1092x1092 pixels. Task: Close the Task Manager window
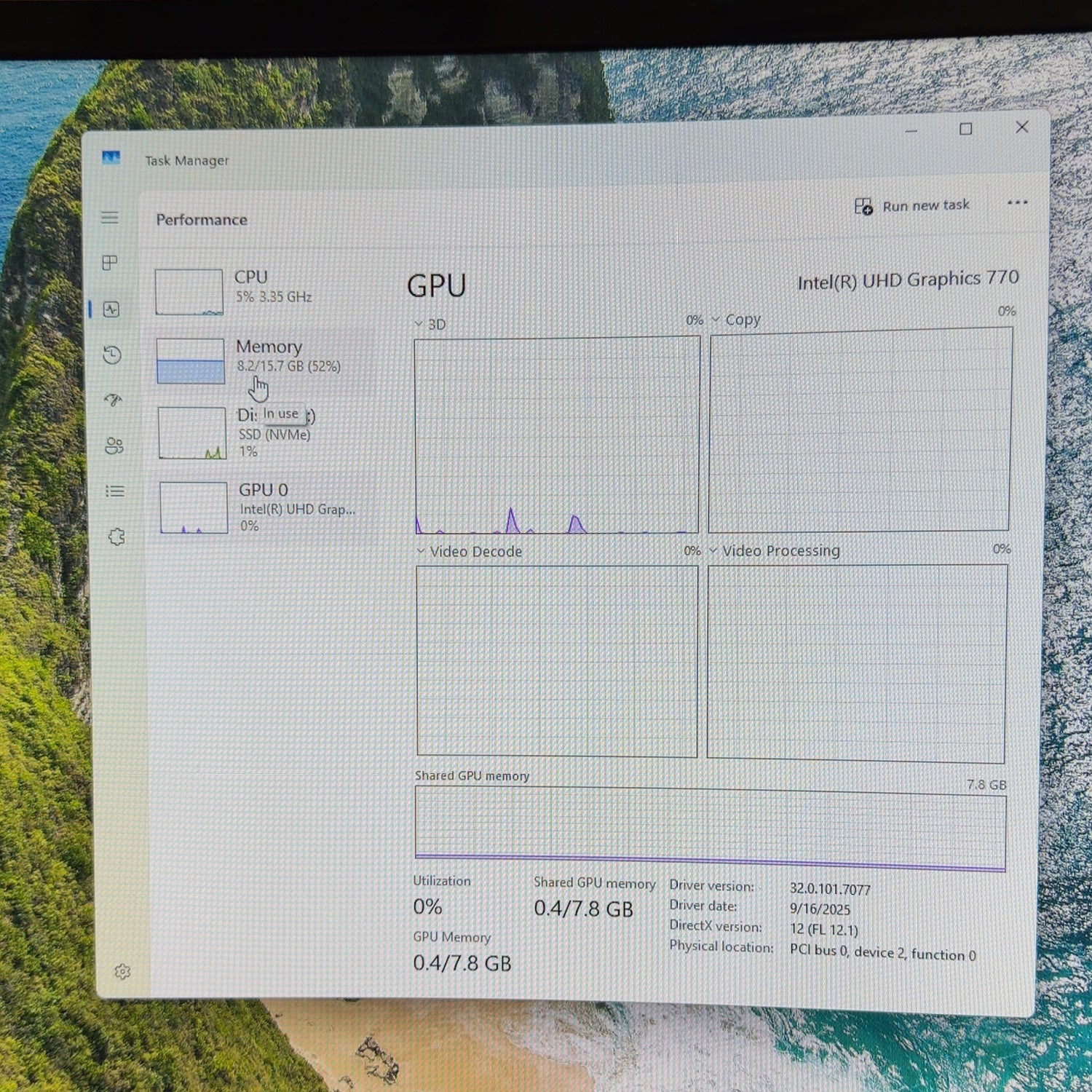1022,127
